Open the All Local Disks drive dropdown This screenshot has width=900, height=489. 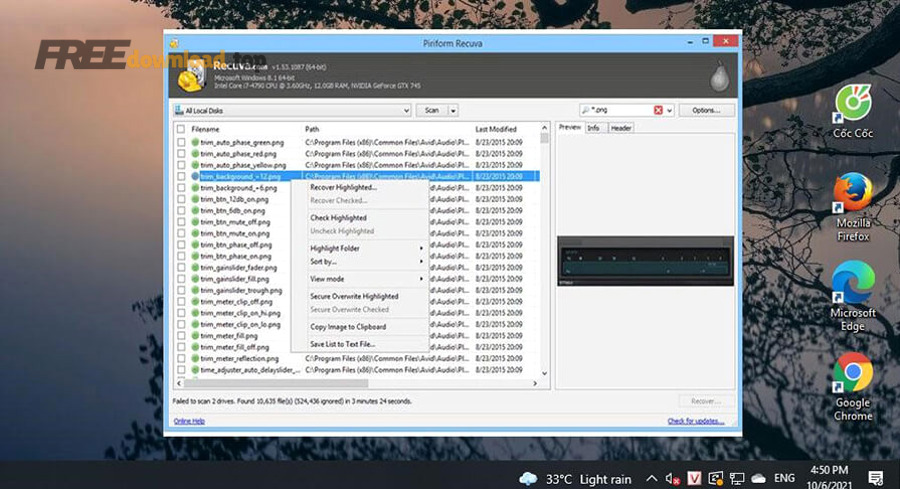(x=292, y=110)
